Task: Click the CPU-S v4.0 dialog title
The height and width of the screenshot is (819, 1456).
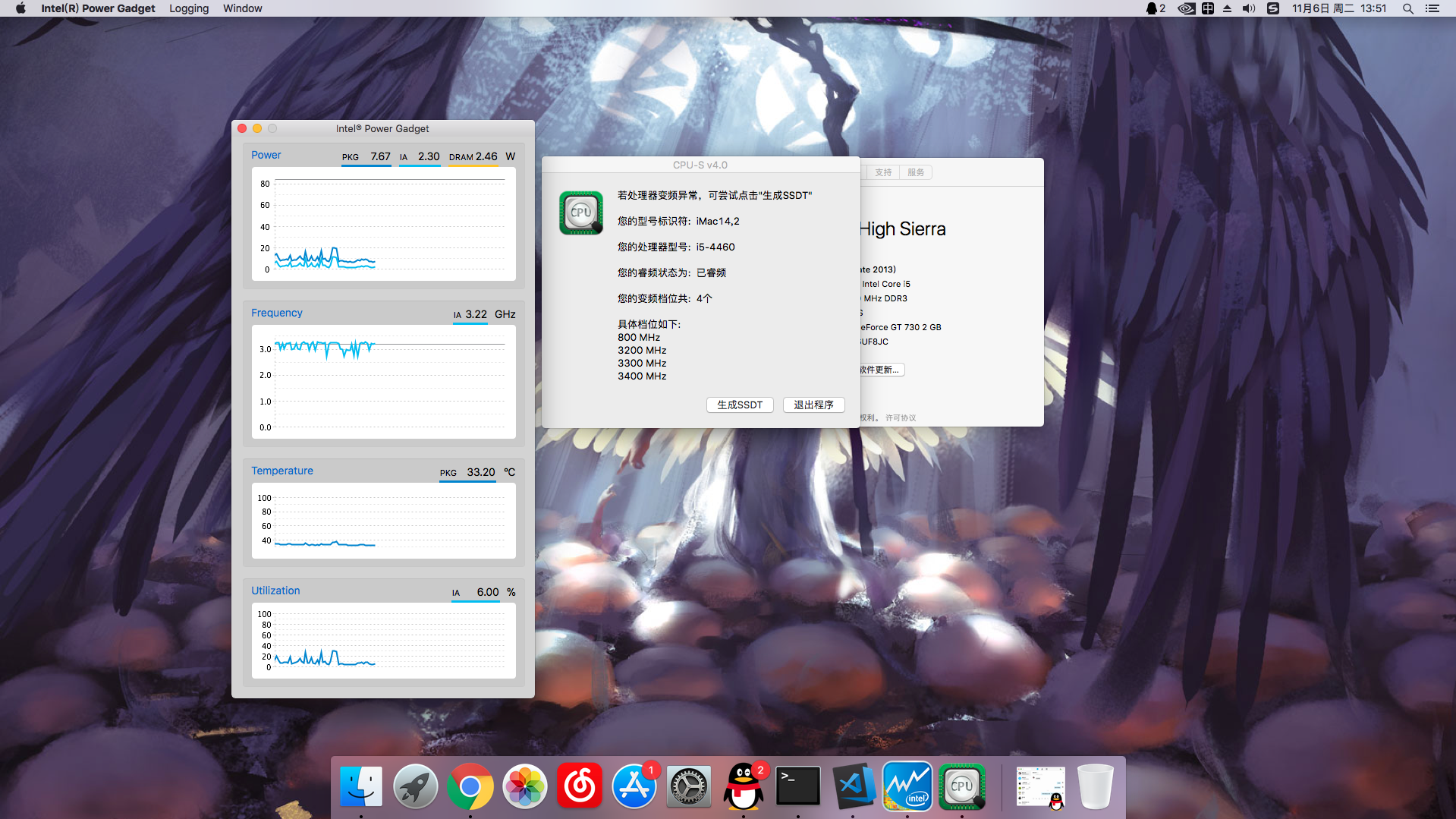Action: (x=700, y=165)
